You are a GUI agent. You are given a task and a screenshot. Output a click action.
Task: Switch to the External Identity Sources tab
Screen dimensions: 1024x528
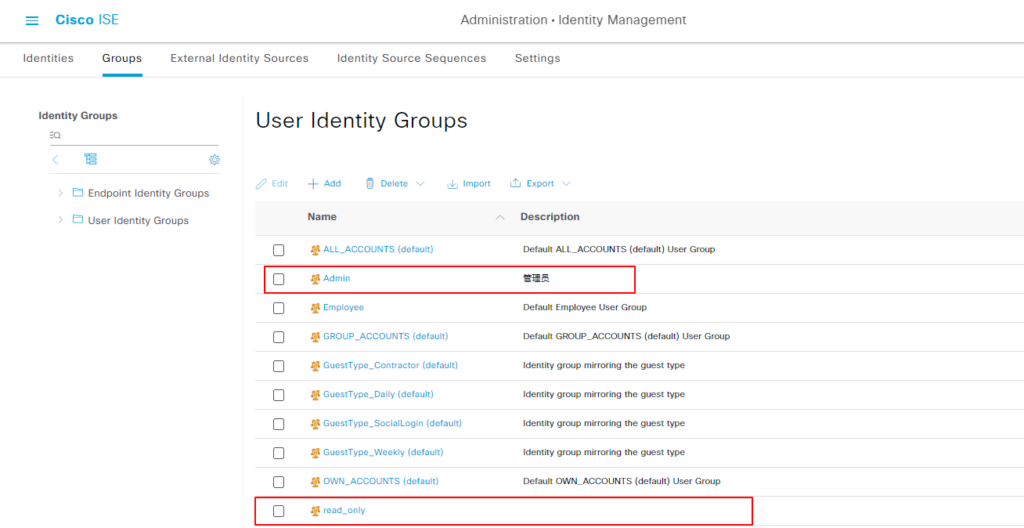coord(239,58)
